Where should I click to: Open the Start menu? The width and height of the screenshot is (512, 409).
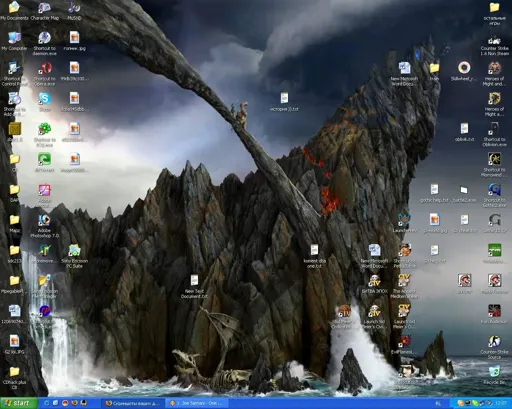18,403
